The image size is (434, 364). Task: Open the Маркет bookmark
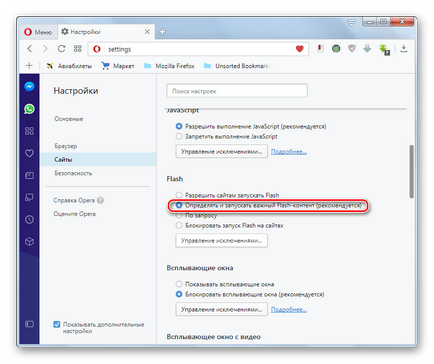pyautogui.click(x=118, y=66)
